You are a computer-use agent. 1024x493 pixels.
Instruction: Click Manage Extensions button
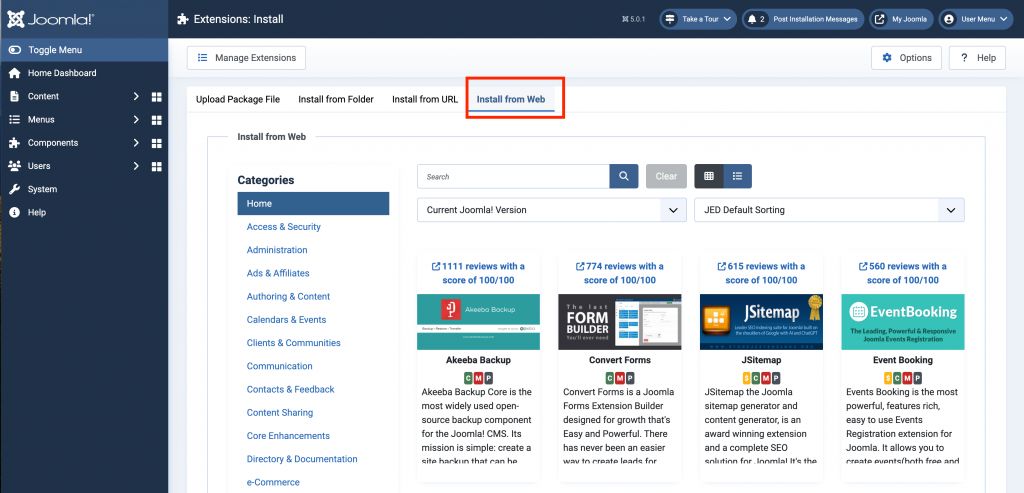pyautogui.click(x=246, y=57)
